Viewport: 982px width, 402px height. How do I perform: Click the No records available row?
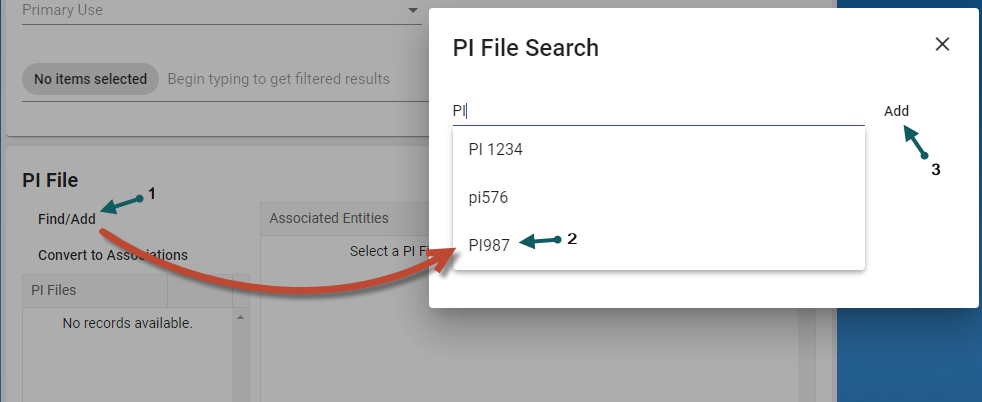127,323
